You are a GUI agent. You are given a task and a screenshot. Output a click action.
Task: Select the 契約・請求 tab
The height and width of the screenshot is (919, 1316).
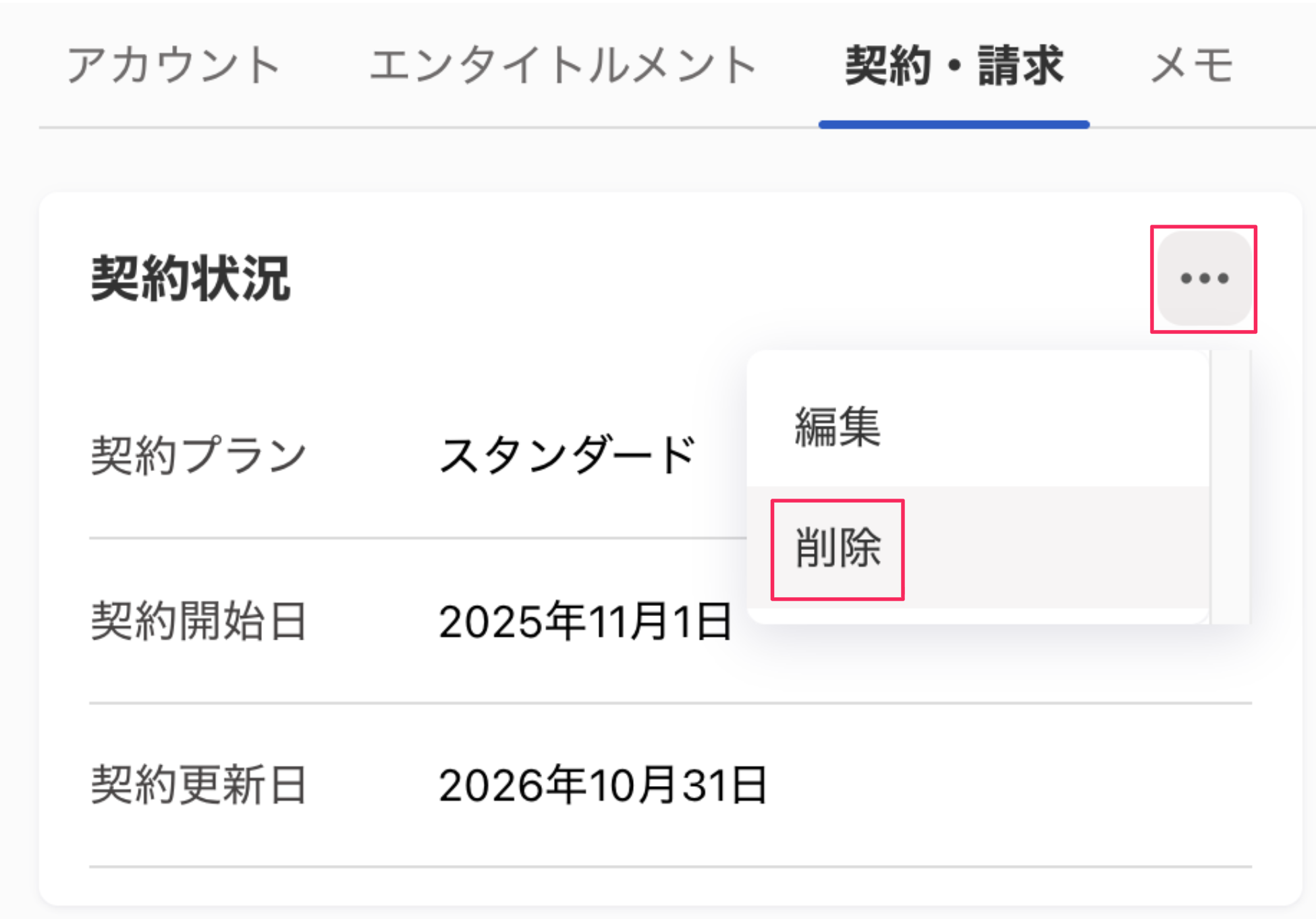pos(954,65)
